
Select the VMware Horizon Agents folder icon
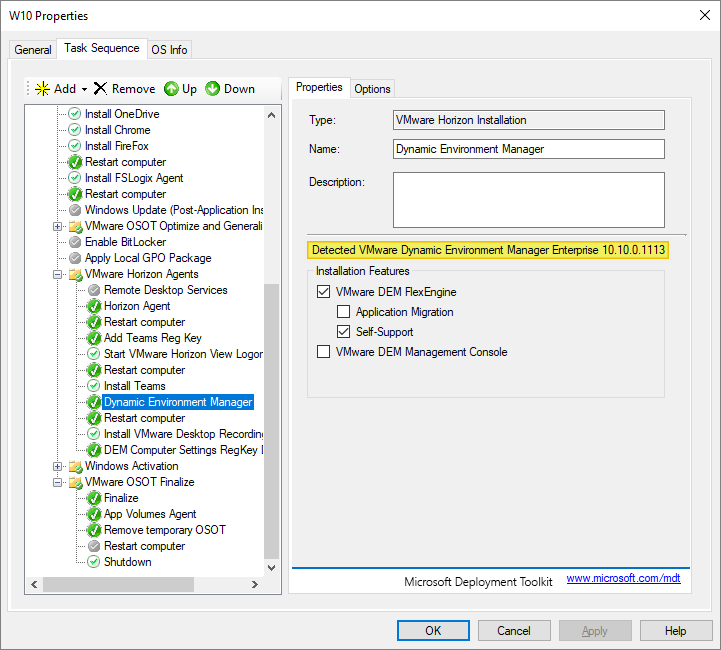75,274
